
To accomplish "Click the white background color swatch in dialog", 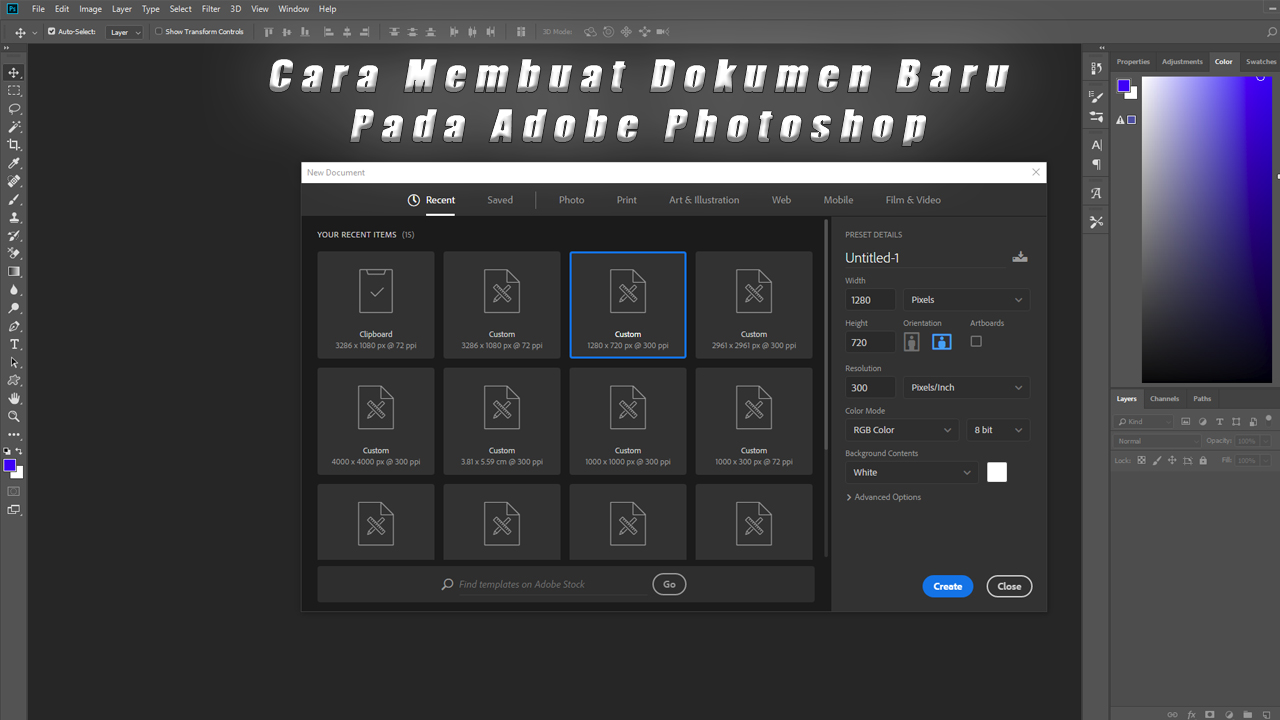I will (997, 473).
